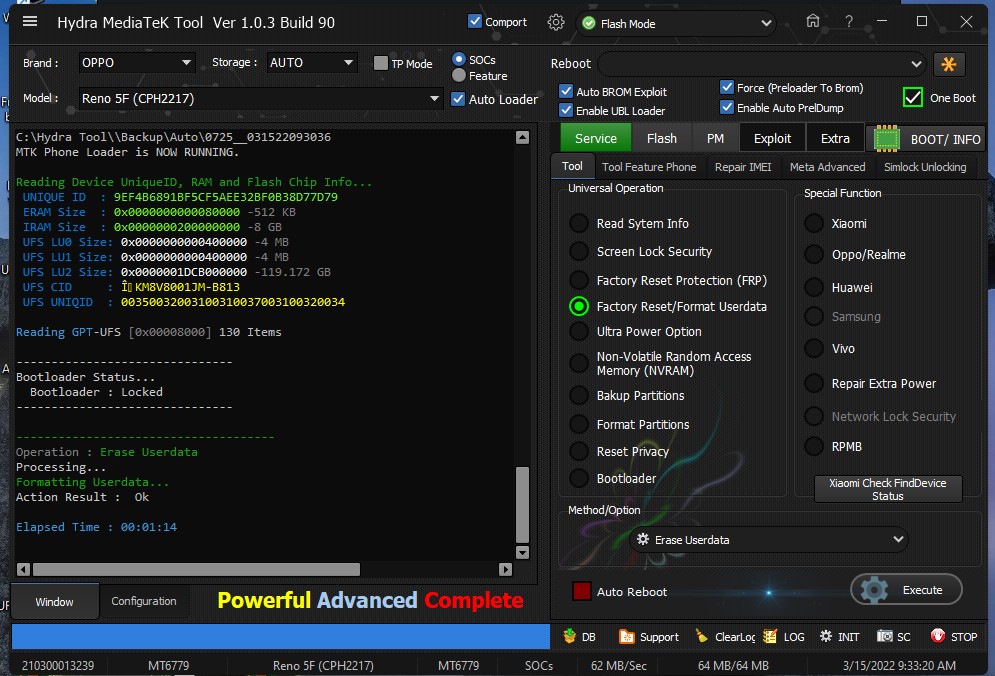Screen dimensions: 995x676
Task: Toggle Enable Auto PrelDump checkbox
Action: click(727, 107)
